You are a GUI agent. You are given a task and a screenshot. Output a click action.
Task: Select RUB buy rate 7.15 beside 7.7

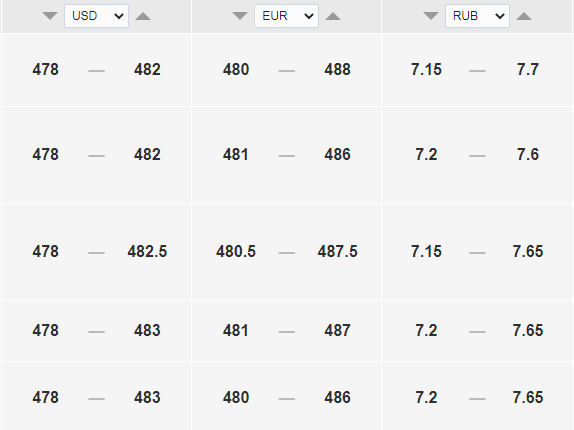tap(426, 70)
